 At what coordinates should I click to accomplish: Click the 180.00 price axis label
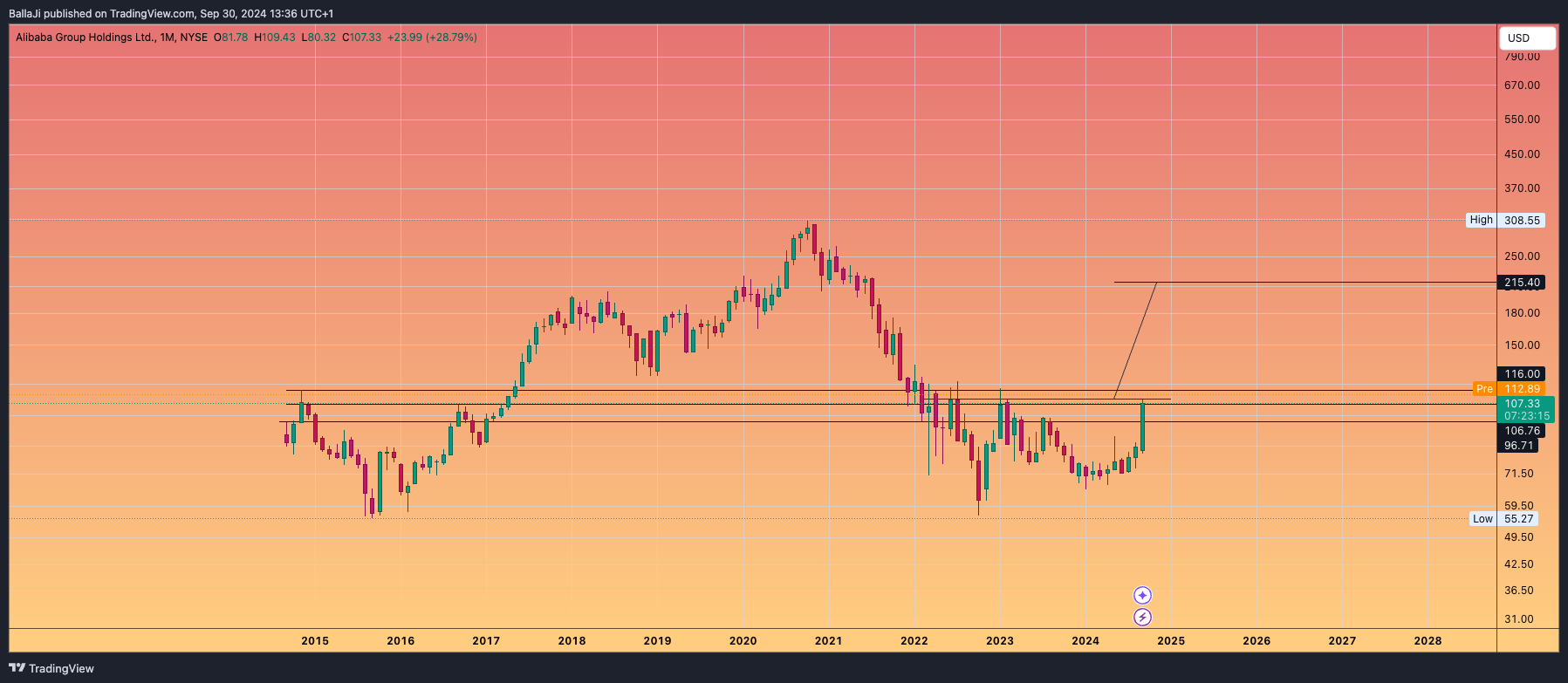click(1522, 313)
